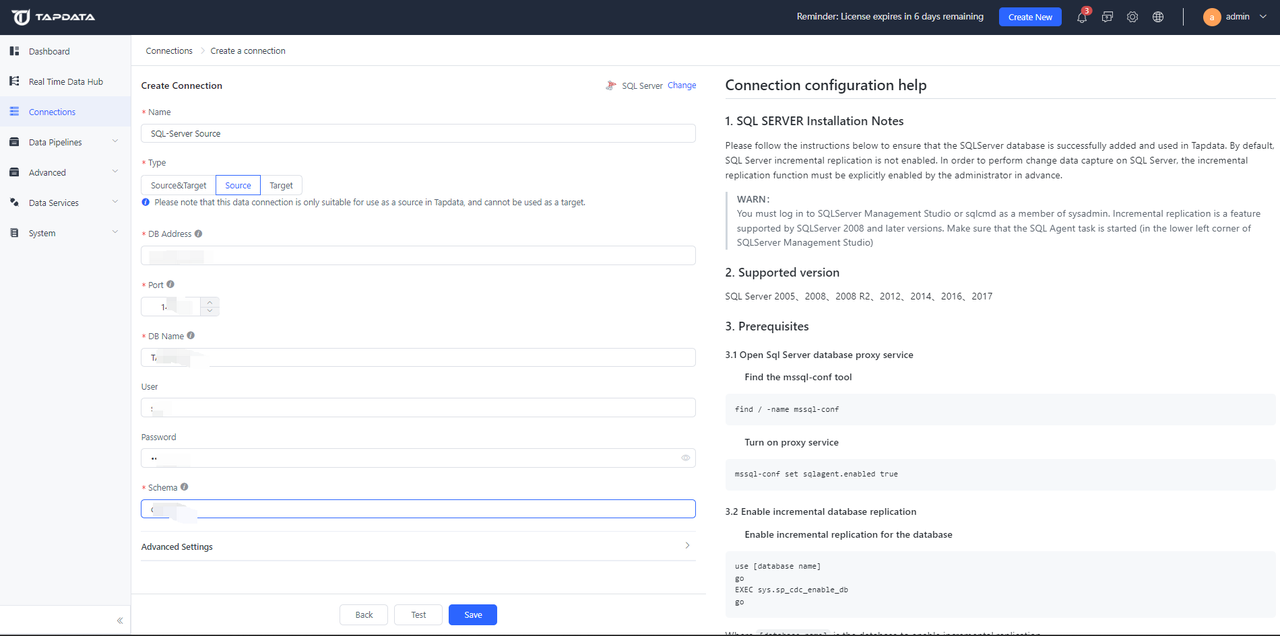Expand the Advanced Settings section
The width and height of the screenshot is (1280, 636).
[418, 546]
